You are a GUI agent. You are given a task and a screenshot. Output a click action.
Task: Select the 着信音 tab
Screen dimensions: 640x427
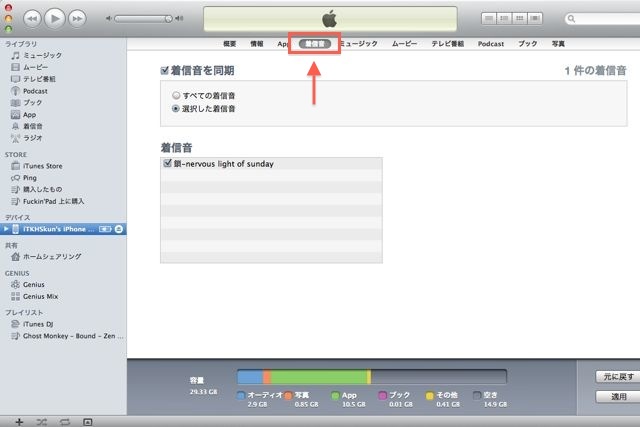point(315,44)
